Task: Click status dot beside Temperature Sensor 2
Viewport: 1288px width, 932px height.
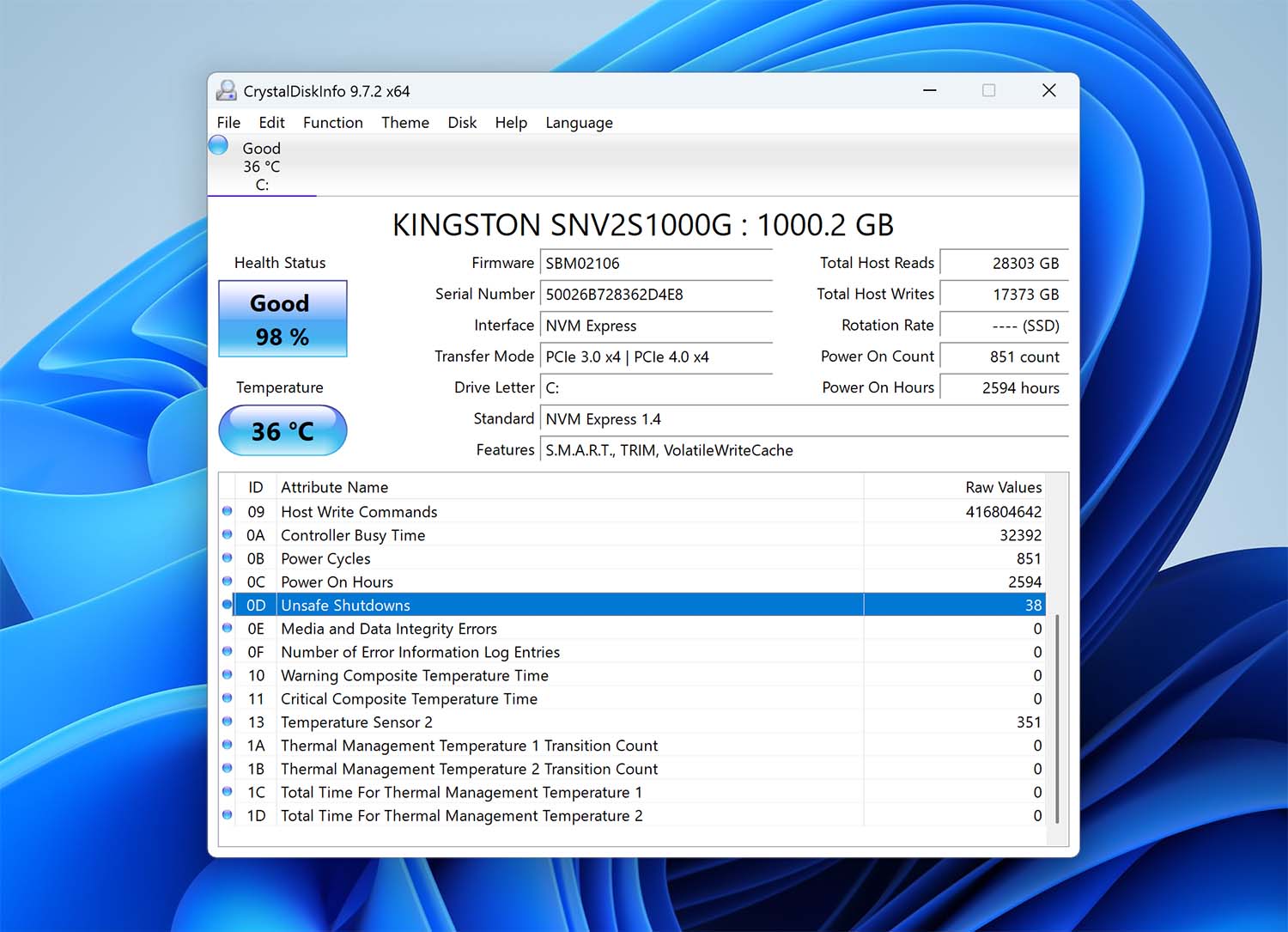Action: coord(228,722)
